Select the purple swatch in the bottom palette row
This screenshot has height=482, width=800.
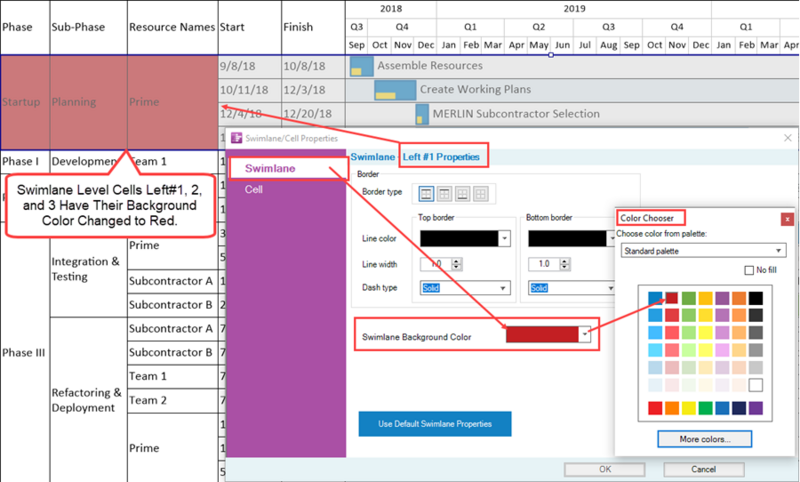coord(756,408)
